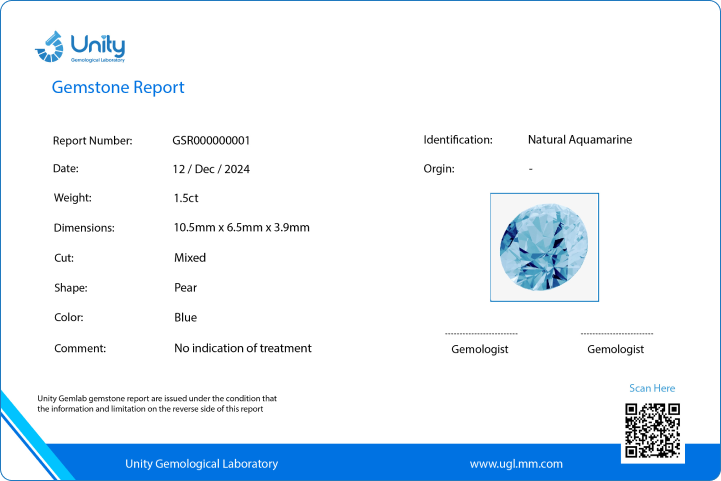Click the Shape value Pear
Viewport: 721px width, 481px height.
pos(185,288)
